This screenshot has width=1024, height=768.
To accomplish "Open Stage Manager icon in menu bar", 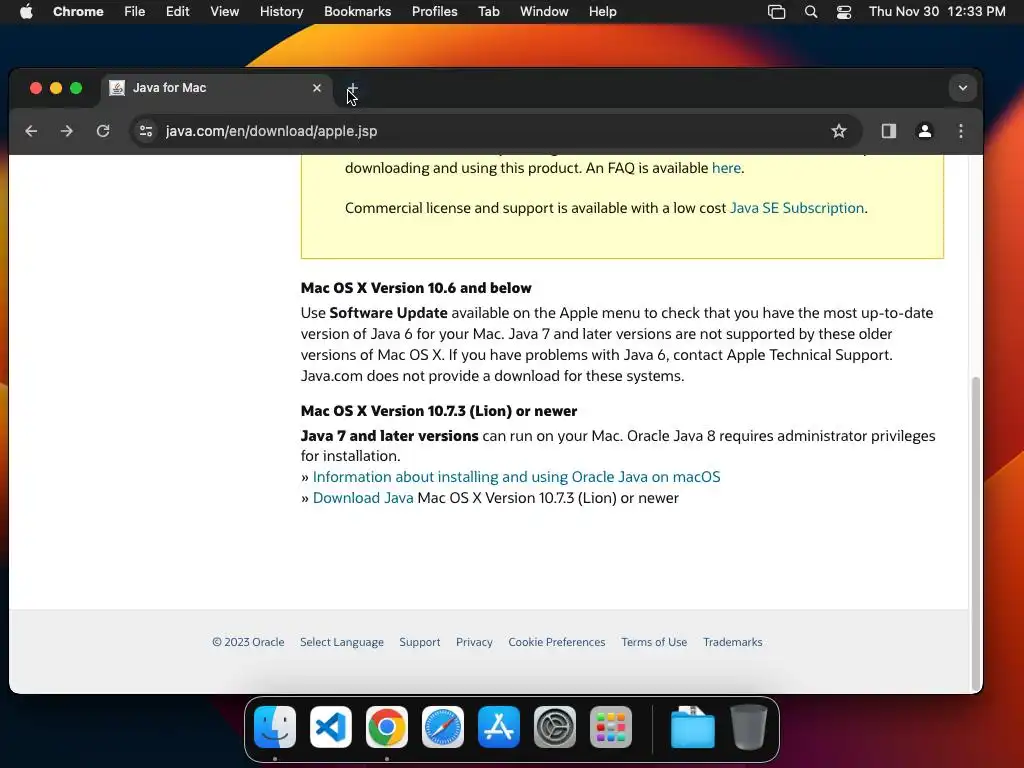I will tap(776, 12).
